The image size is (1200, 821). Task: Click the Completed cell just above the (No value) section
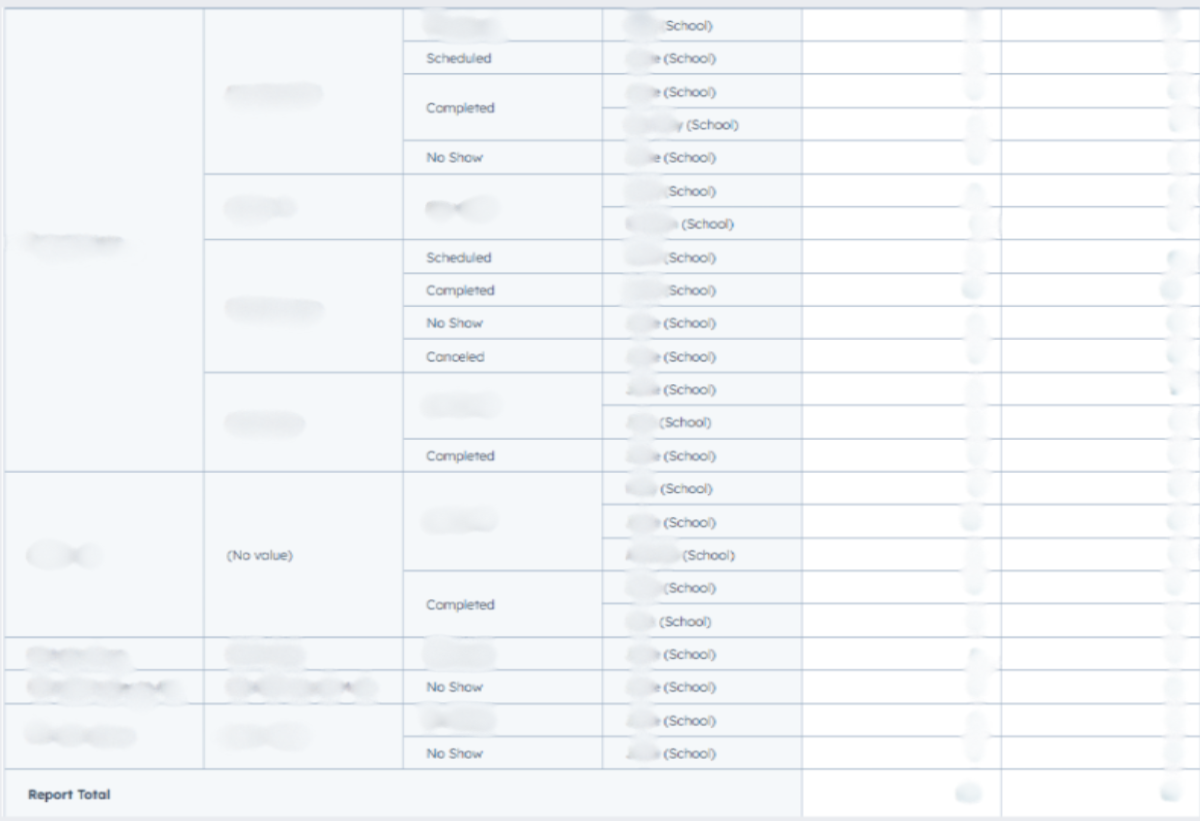point(460,455)
